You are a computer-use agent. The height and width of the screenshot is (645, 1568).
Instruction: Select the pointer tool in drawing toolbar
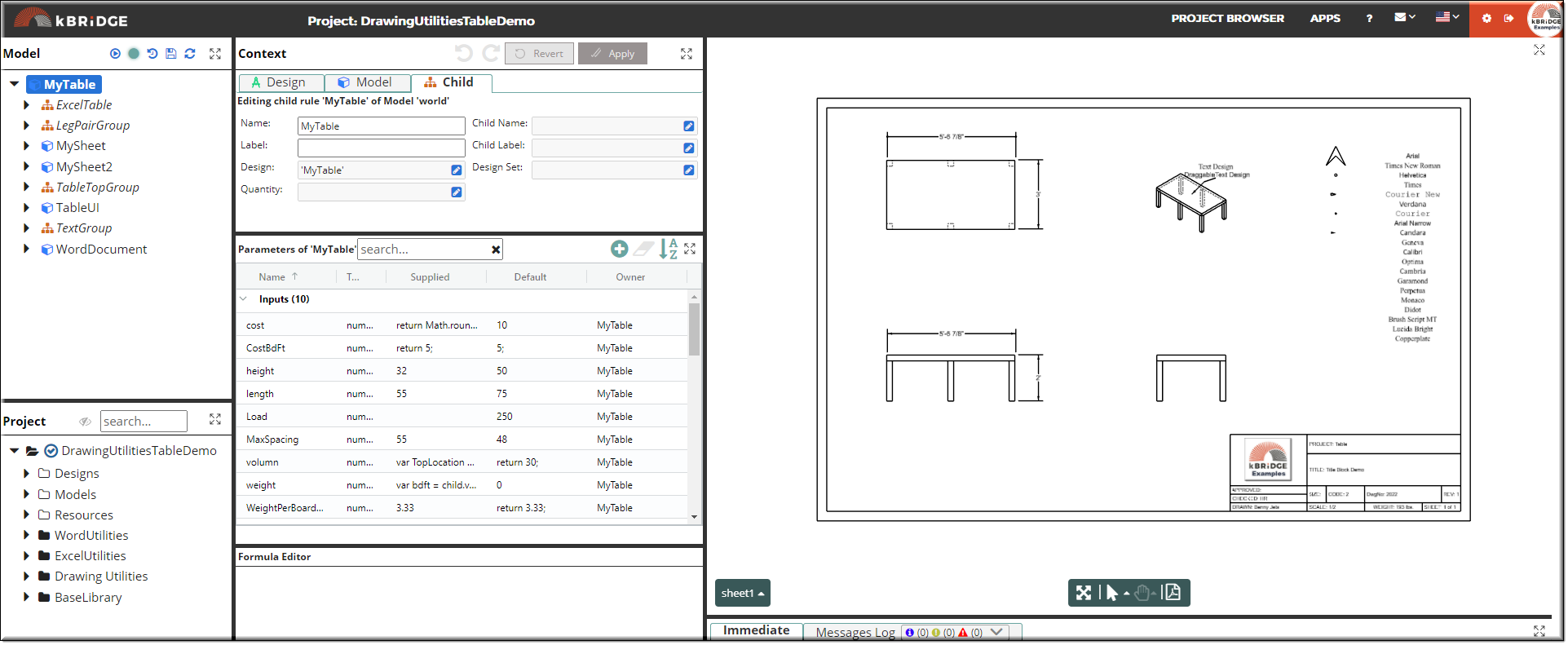coord(1111,593)
